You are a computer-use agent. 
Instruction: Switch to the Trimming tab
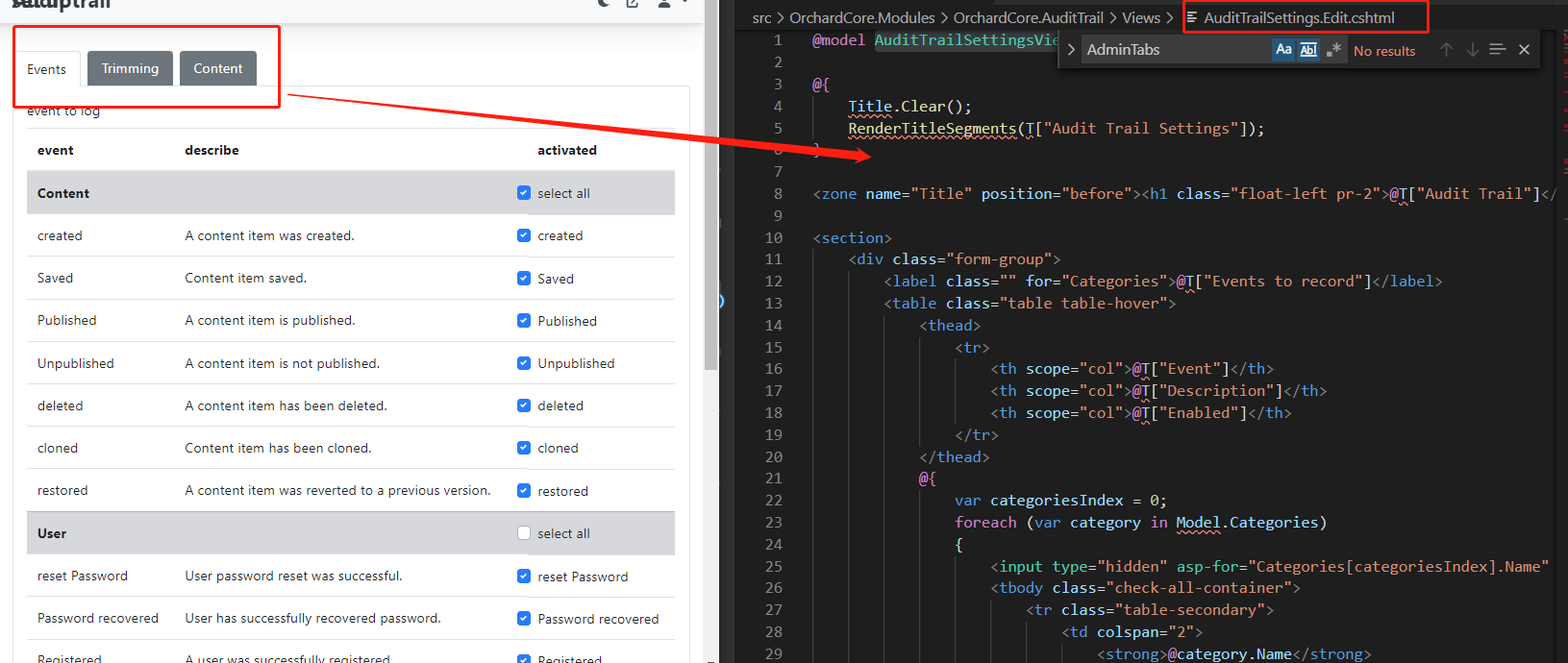tap(130, 68)
